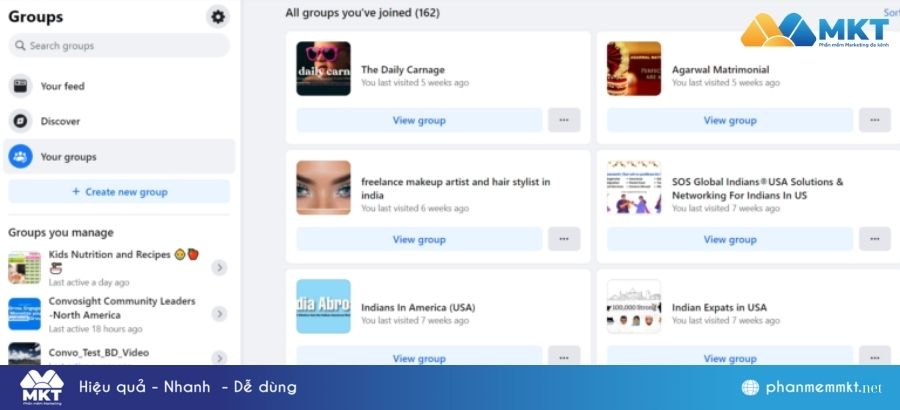900x410 pixels.
Task: Click the Your groups people icon
Action: point(20,156)
